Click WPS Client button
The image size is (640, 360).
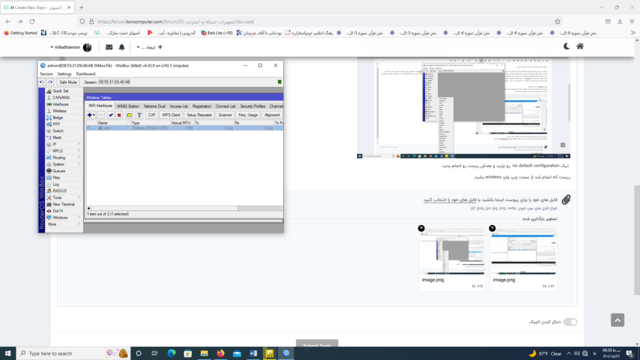[x=171, y=115]
